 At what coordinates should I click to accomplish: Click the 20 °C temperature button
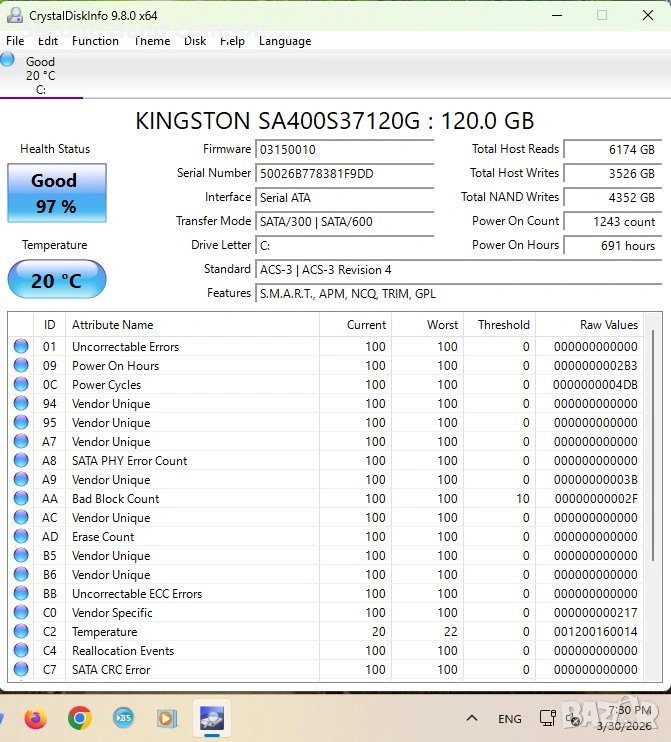click(x=56, y=280)
